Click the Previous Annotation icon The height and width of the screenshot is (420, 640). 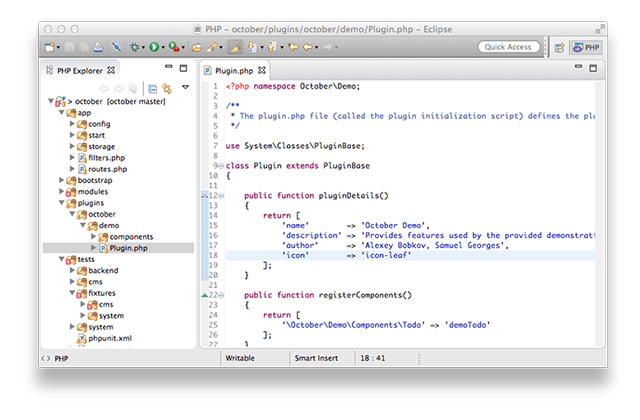click(x=272, y=47)
